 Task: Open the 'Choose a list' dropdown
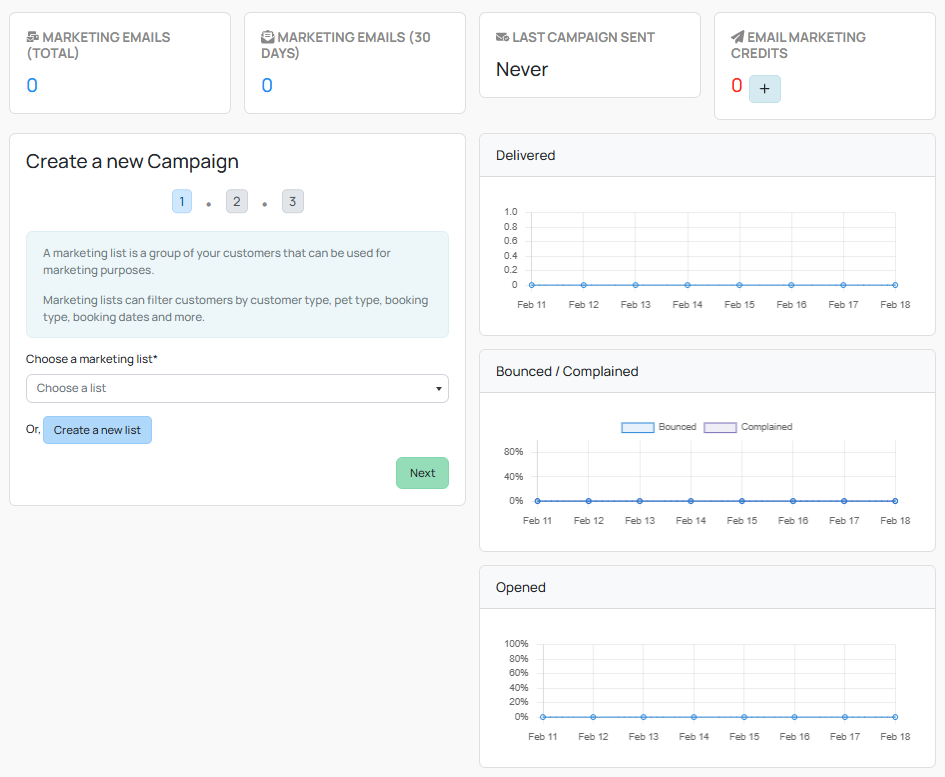tap(237, 388)
